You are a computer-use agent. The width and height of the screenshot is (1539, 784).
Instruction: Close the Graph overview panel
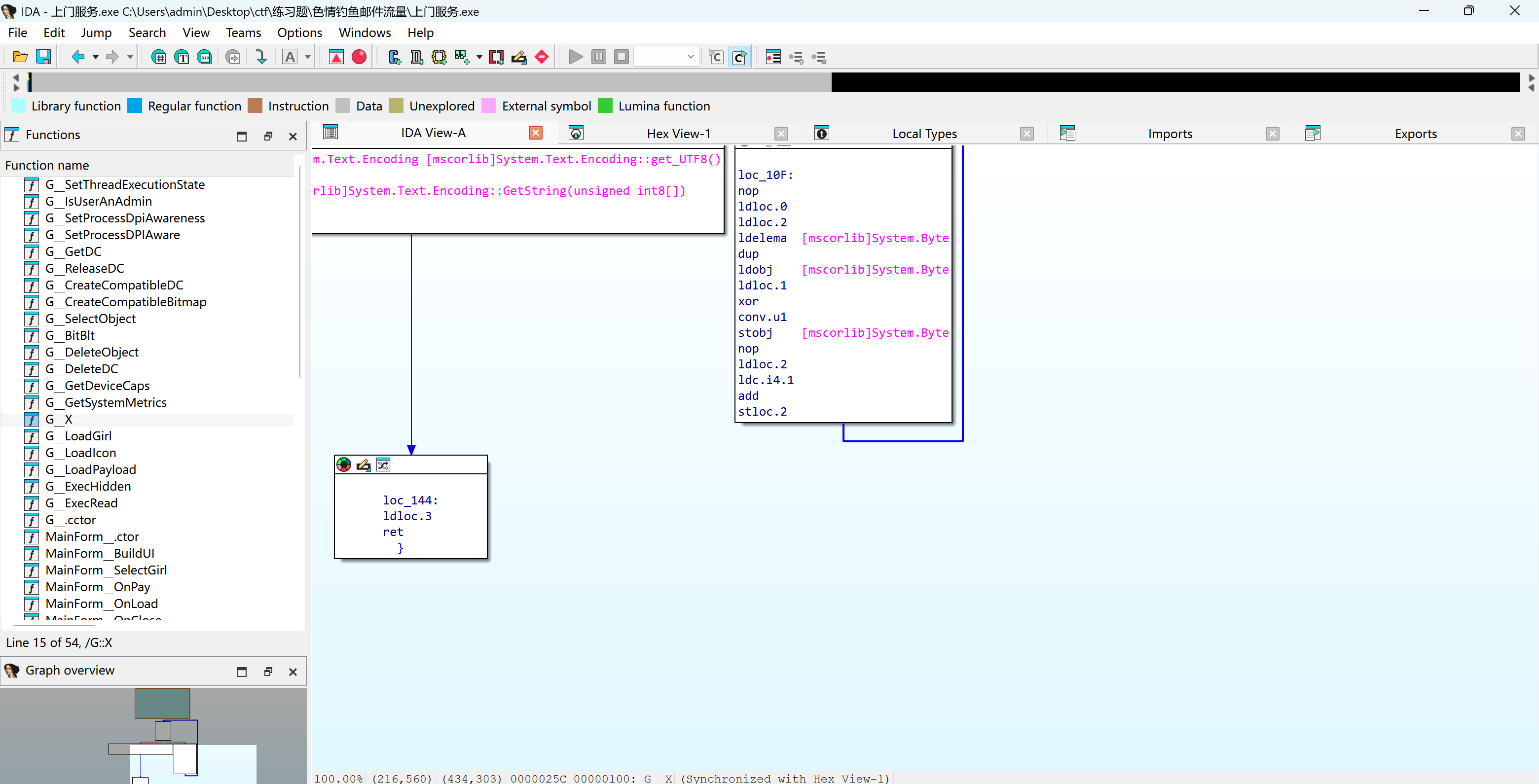pos(293,672)
